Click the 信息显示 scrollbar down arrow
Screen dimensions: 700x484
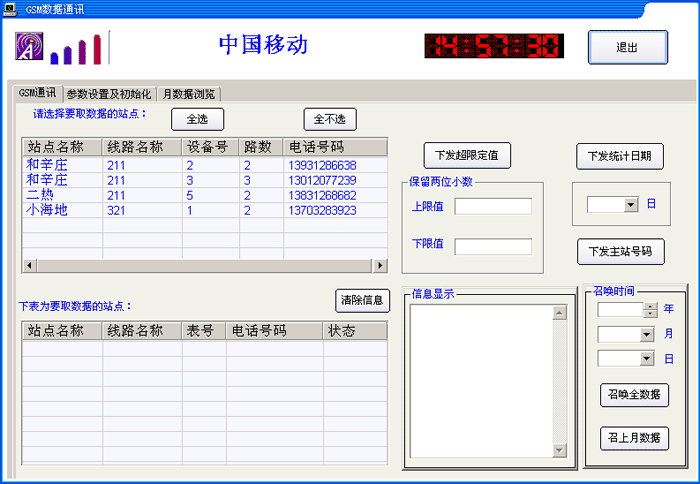tap(559, 451)
